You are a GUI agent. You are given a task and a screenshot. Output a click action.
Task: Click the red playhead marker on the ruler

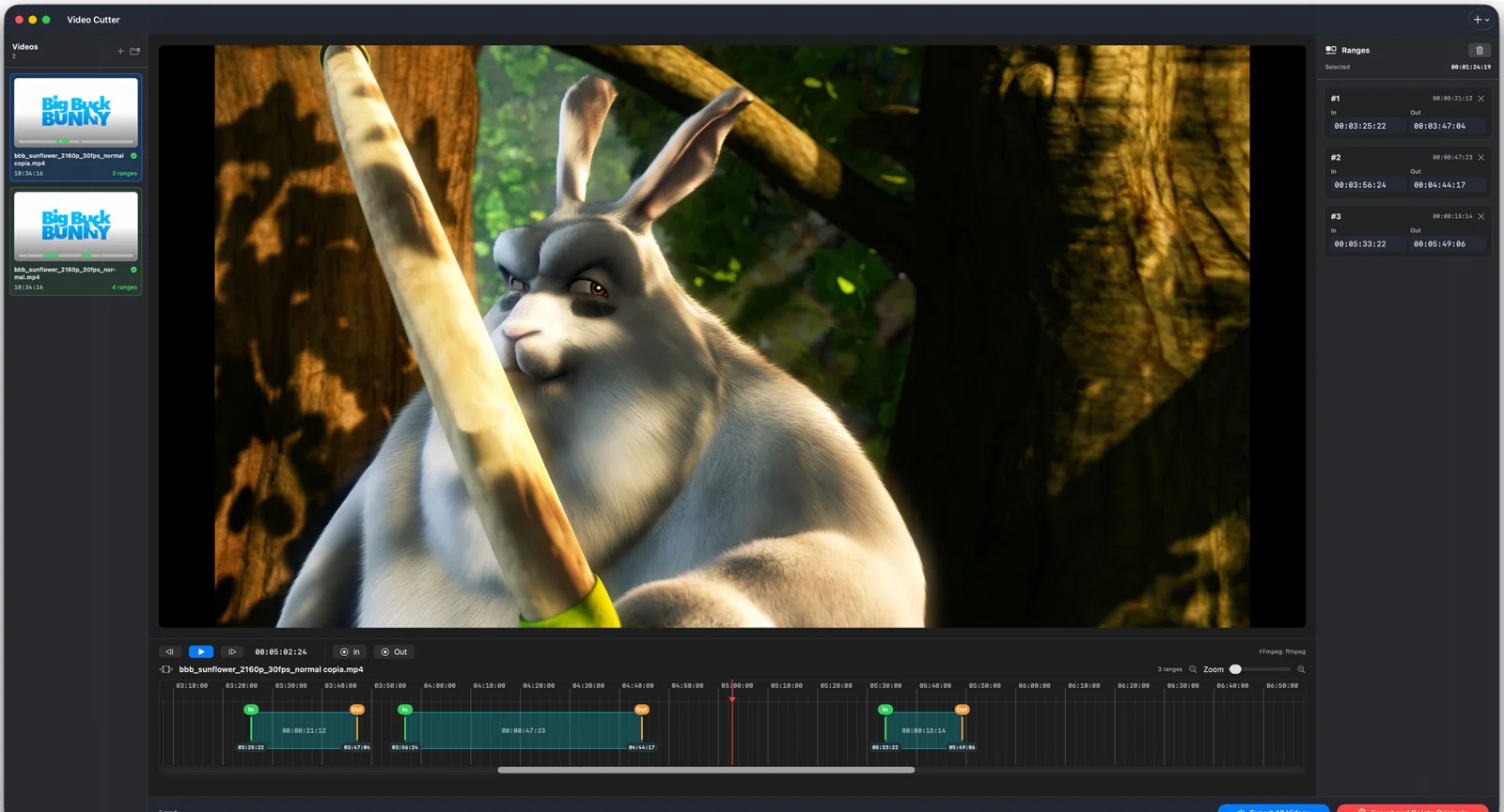point(732,697)
